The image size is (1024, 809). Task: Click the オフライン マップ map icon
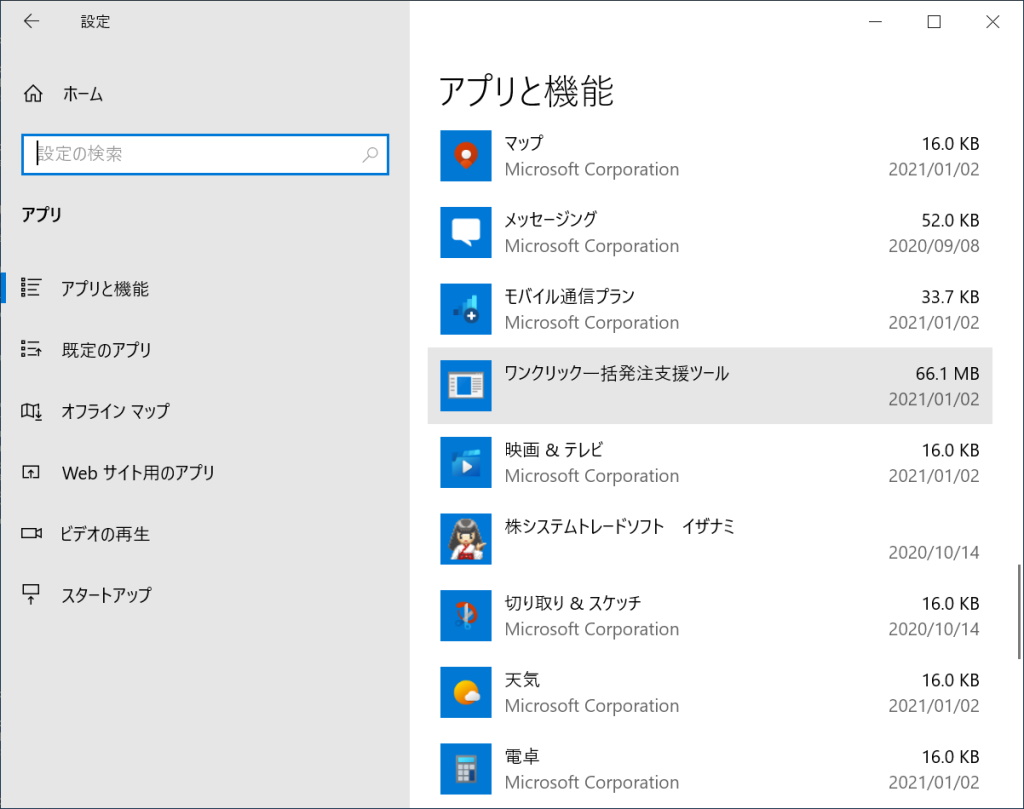point(31,411)
